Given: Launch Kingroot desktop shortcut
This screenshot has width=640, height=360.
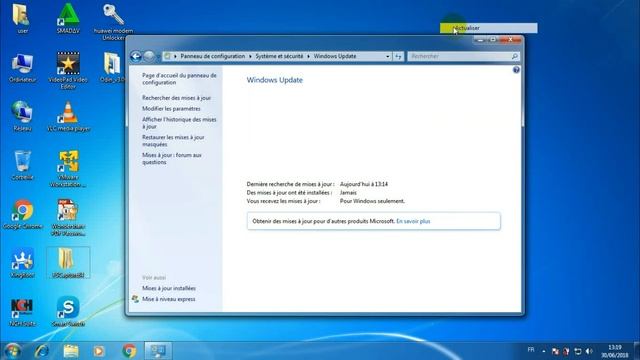Looking at the screenshot, I should pos(22,263).
